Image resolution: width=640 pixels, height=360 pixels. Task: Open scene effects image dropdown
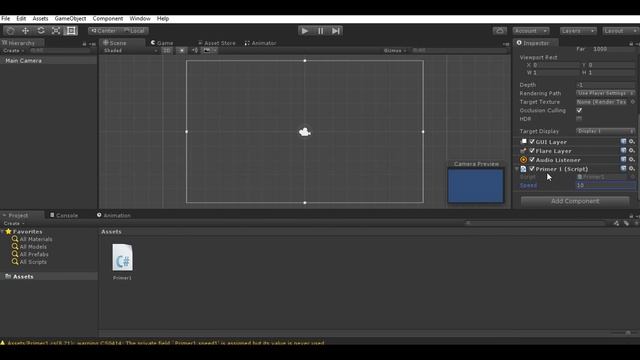(210, 51)
